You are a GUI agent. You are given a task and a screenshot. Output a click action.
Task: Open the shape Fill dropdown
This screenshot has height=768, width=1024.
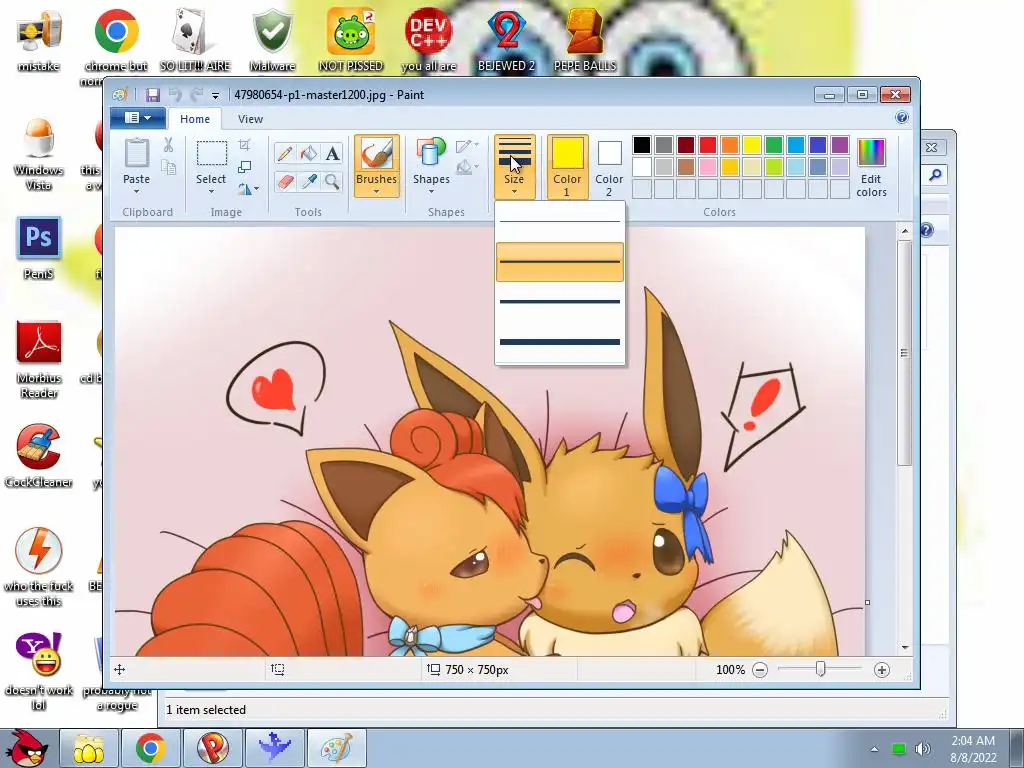pyautogui.click(x=468, y=168)
